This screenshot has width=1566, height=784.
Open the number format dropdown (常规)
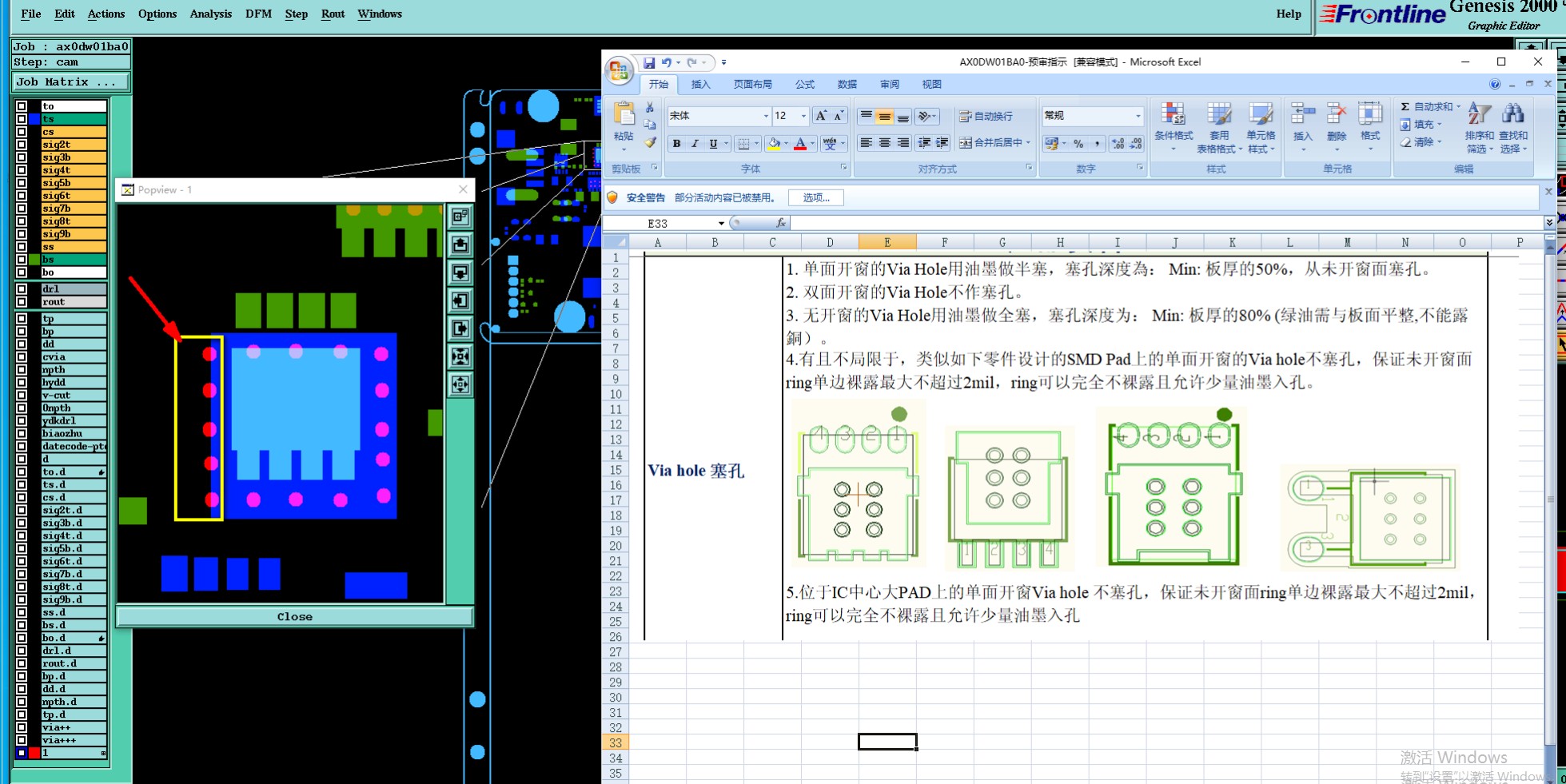pos(1138,116)
